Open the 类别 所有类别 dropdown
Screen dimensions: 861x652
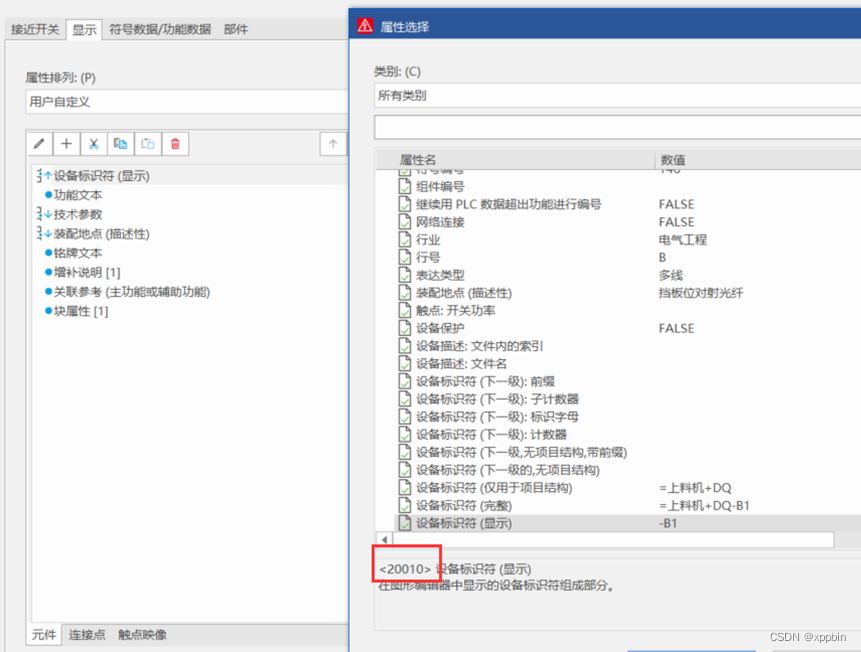pyautogui.click(x=616, y=96)
